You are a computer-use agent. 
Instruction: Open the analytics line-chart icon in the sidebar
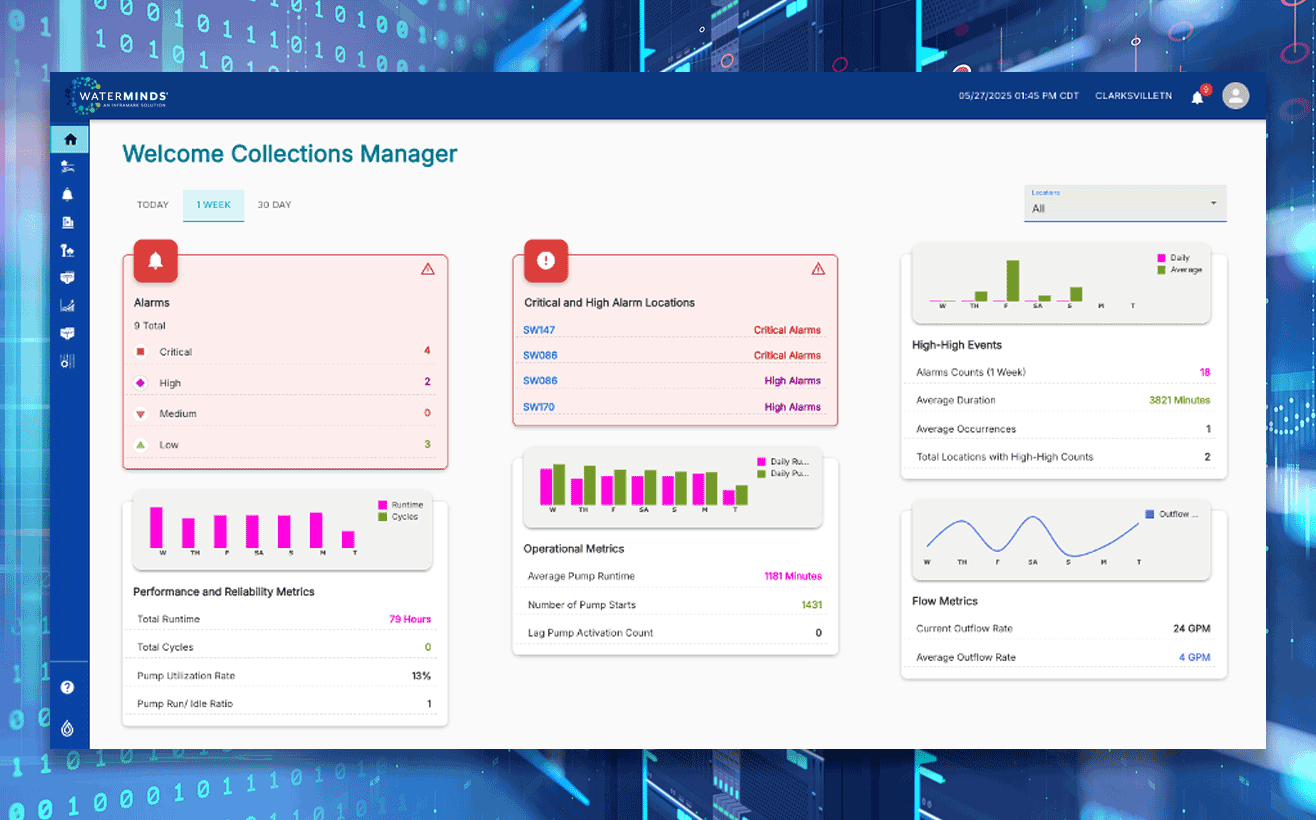68,306
